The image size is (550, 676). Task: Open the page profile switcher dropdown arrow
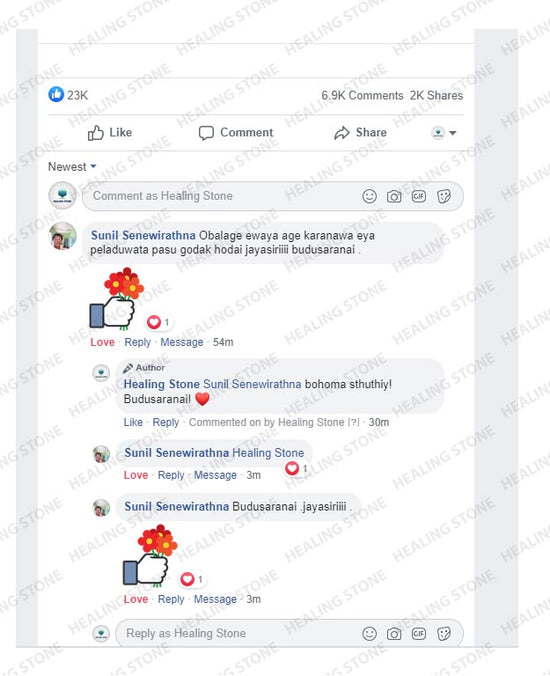point(453,133)
